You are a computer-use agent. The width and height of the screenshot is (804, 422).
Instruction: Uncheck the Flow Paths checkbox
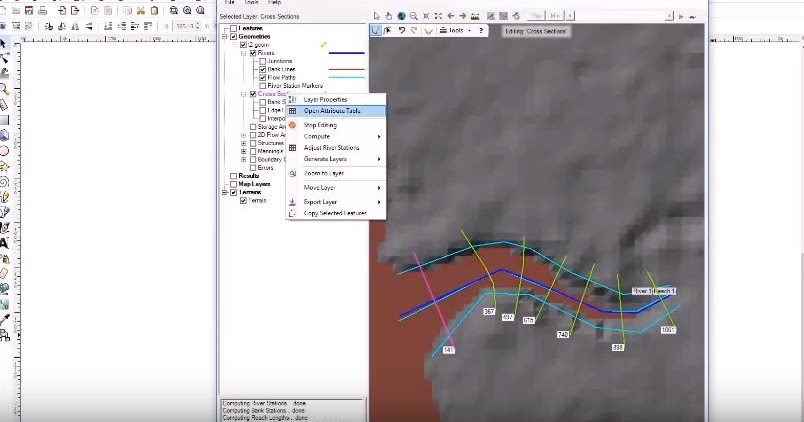coord(263,77)
